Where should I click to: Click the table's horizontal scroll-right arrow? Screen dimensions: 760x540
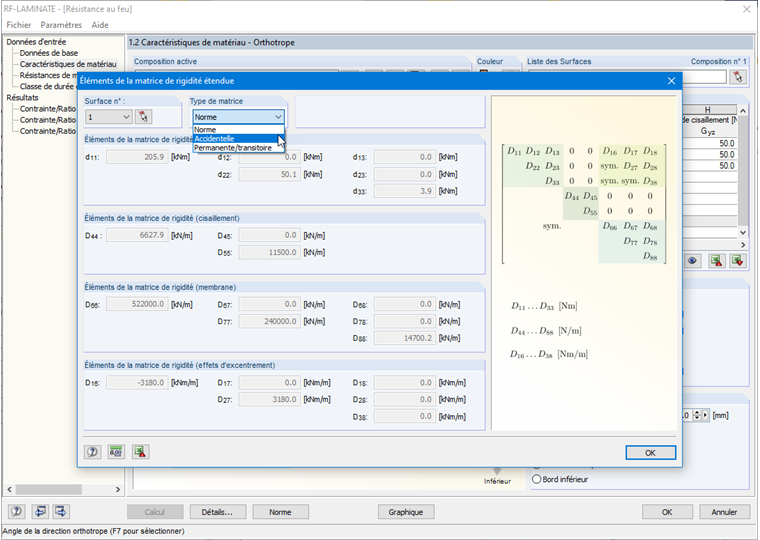[743, 245]
